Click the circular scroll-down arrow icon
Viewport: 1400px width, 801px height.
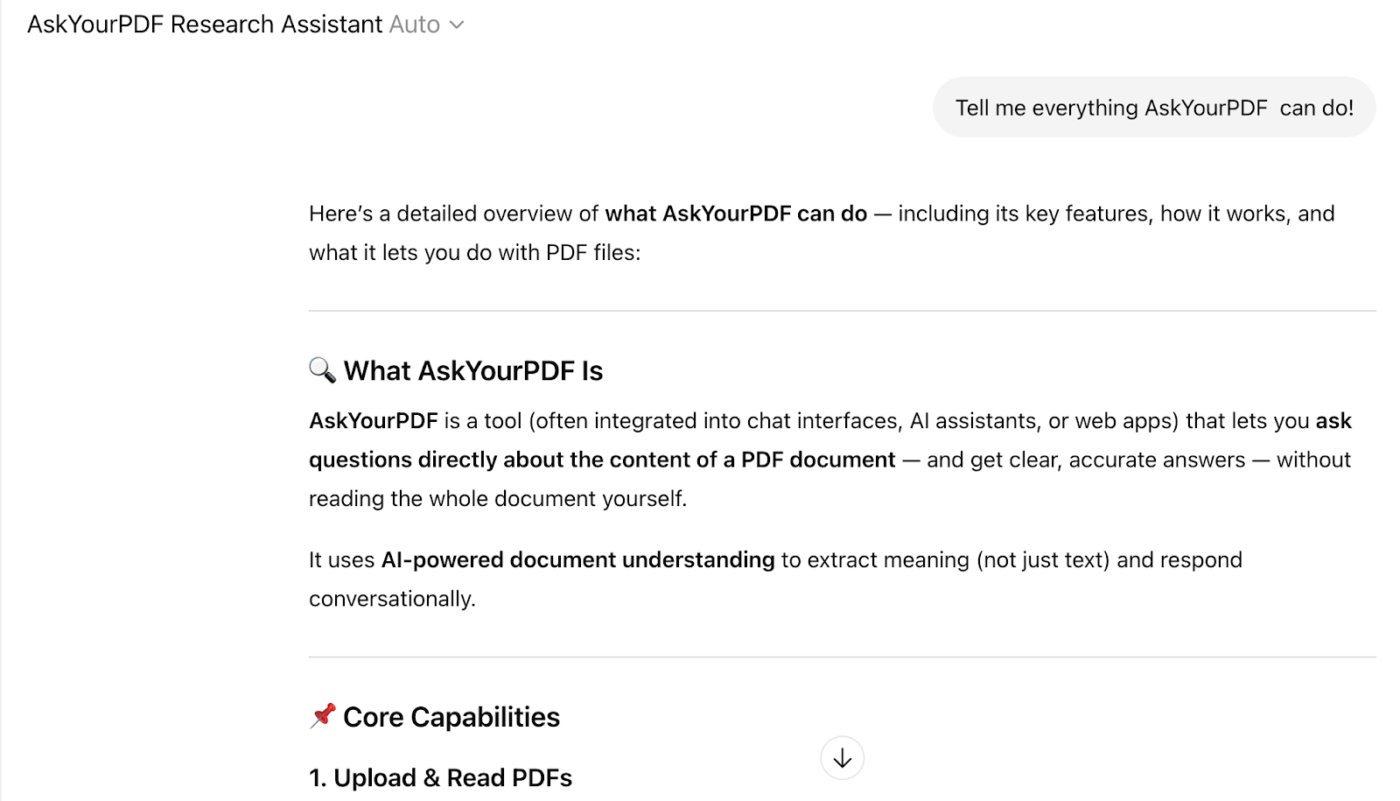point(842,757)
